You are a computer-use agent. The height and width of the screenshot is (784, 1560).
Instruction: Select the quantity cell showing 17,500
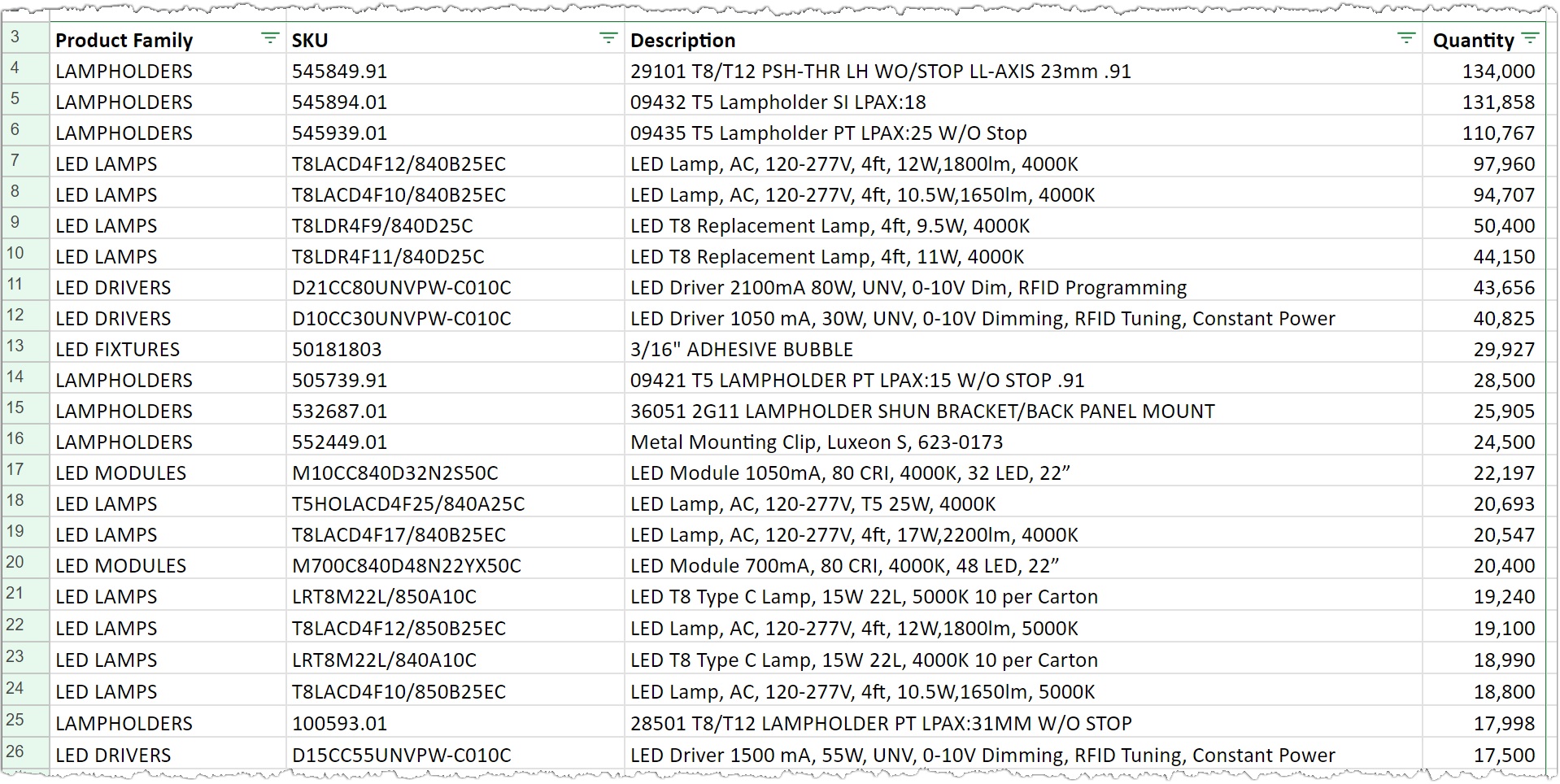coord(1504,756)
